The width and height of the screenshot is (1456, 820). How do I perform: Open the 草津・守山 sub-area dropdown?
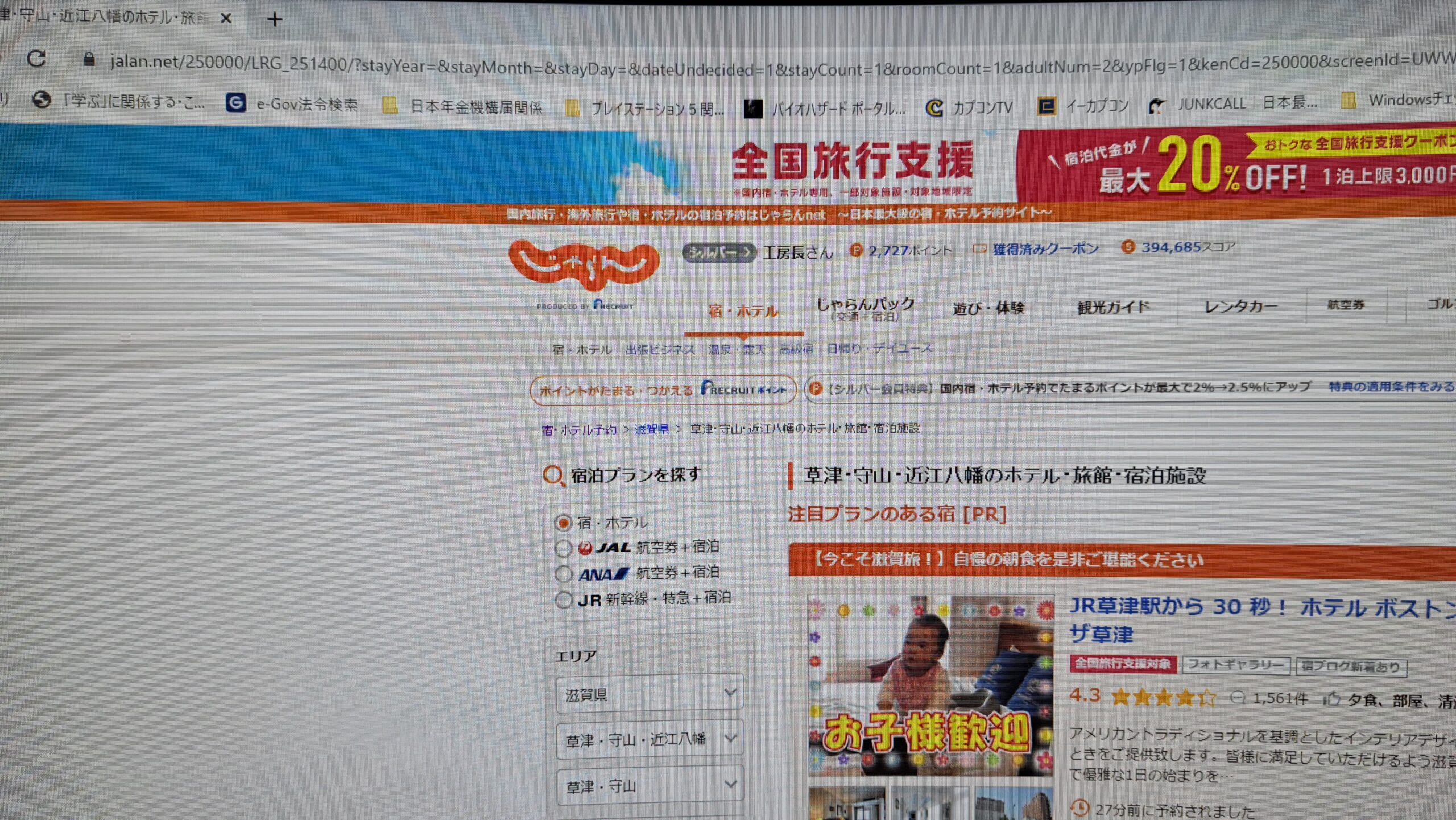tap(650, 785)
